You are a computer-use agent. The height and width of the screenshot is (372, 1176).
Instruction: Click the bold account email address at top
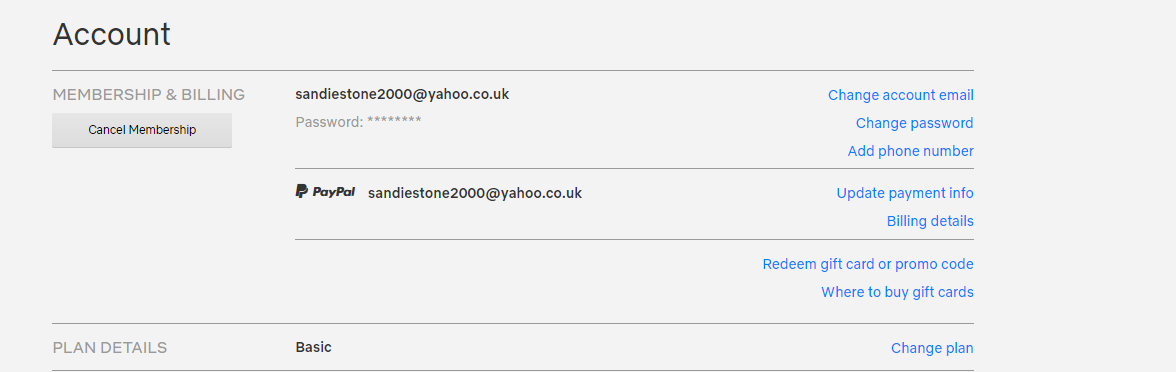tap(402, 94)
